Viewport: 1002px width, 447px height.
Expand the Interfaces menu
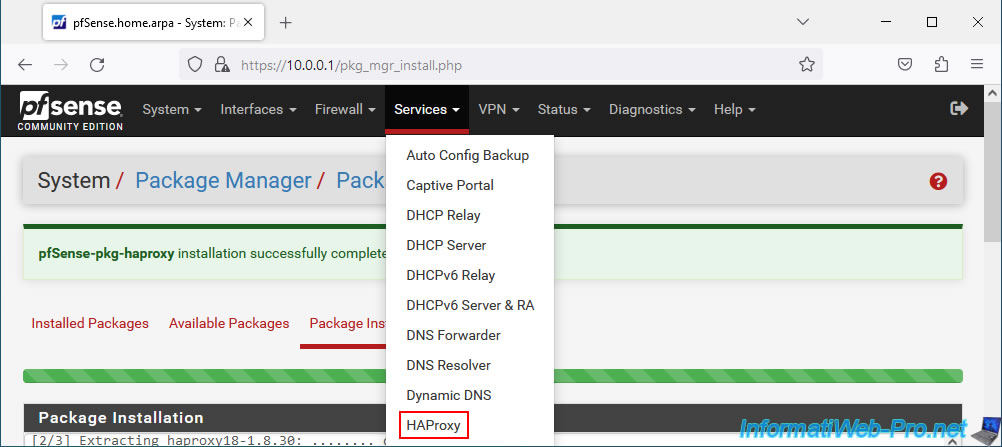point(258,109)
